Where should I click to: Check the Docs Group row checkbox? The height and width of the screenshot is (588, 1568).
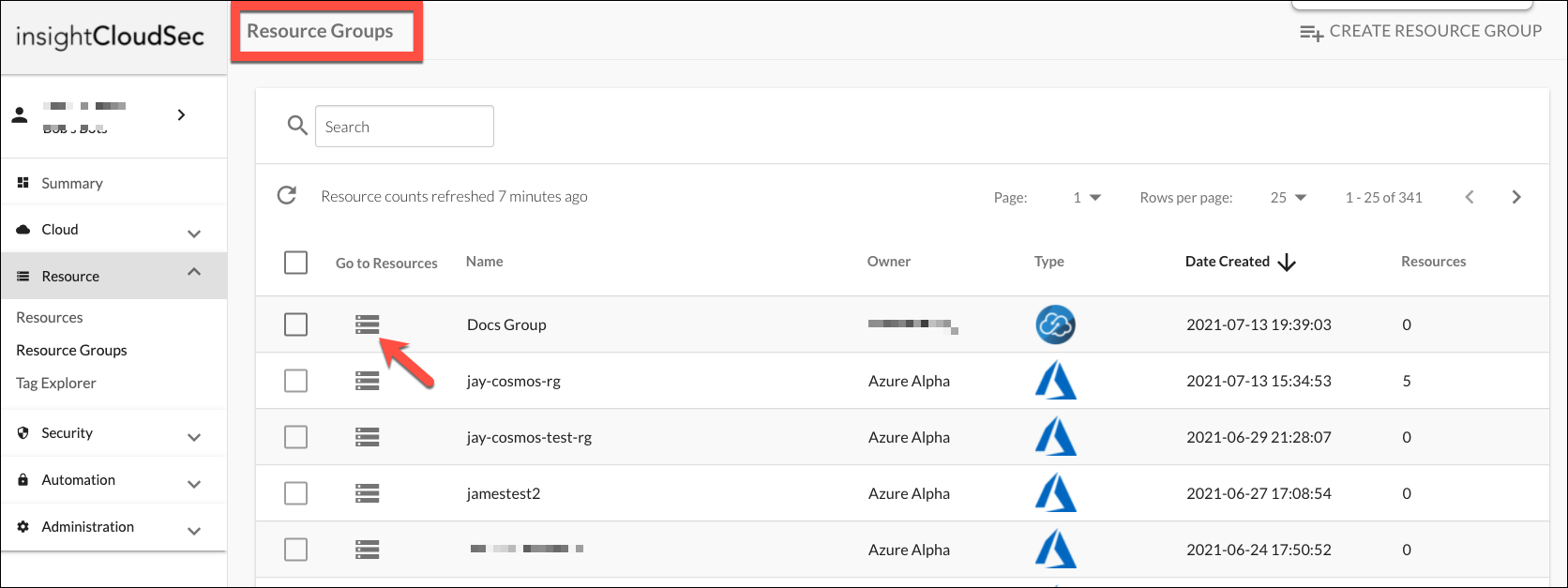(295, 324)
